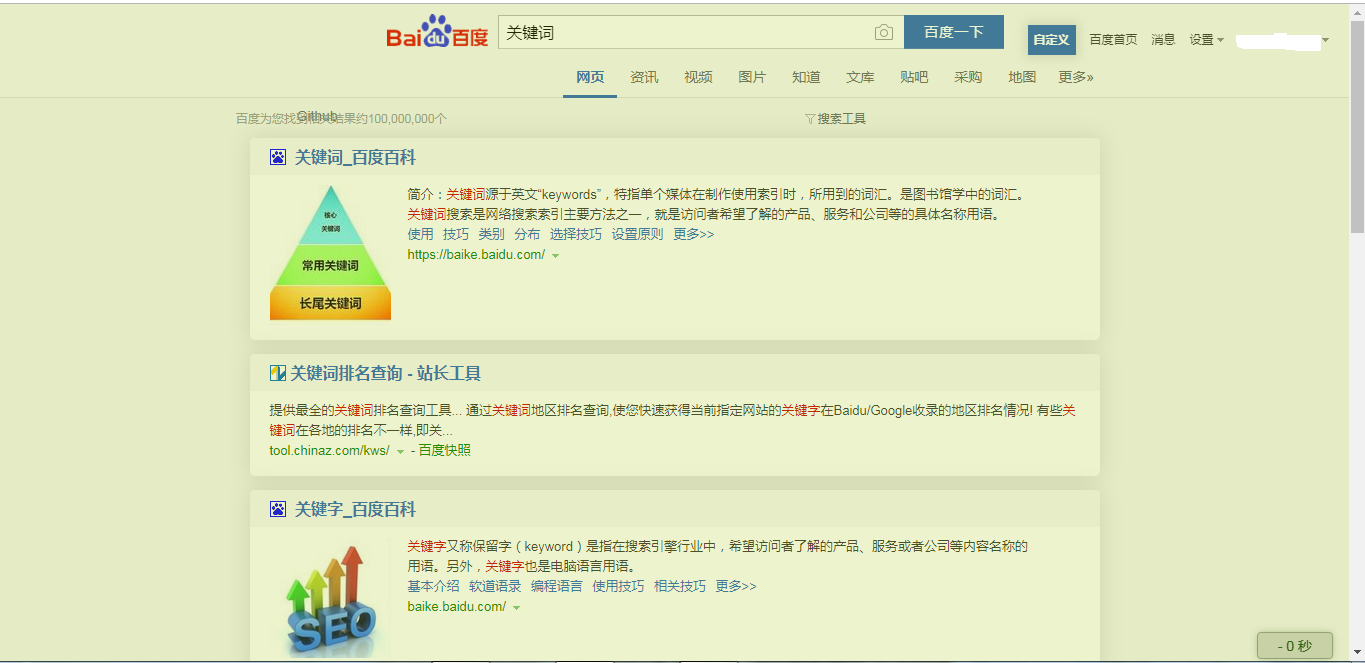Expand the arrow after https://baike.baidu.com/
The width and height of the screenshot is (1365, 663).
pyautogui.click(x=555, y=256)
